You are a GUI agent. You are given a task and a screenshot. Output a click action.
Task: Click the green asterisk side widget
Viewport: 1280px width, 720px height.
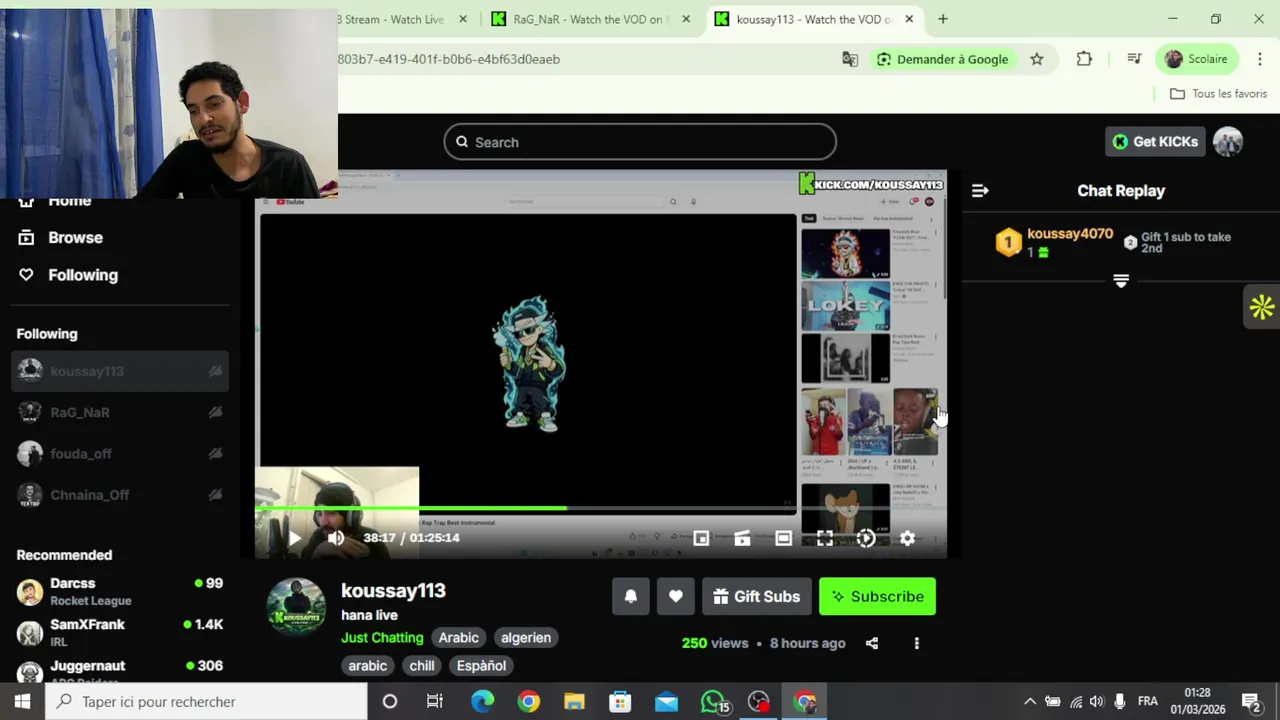coord(1262,307)
